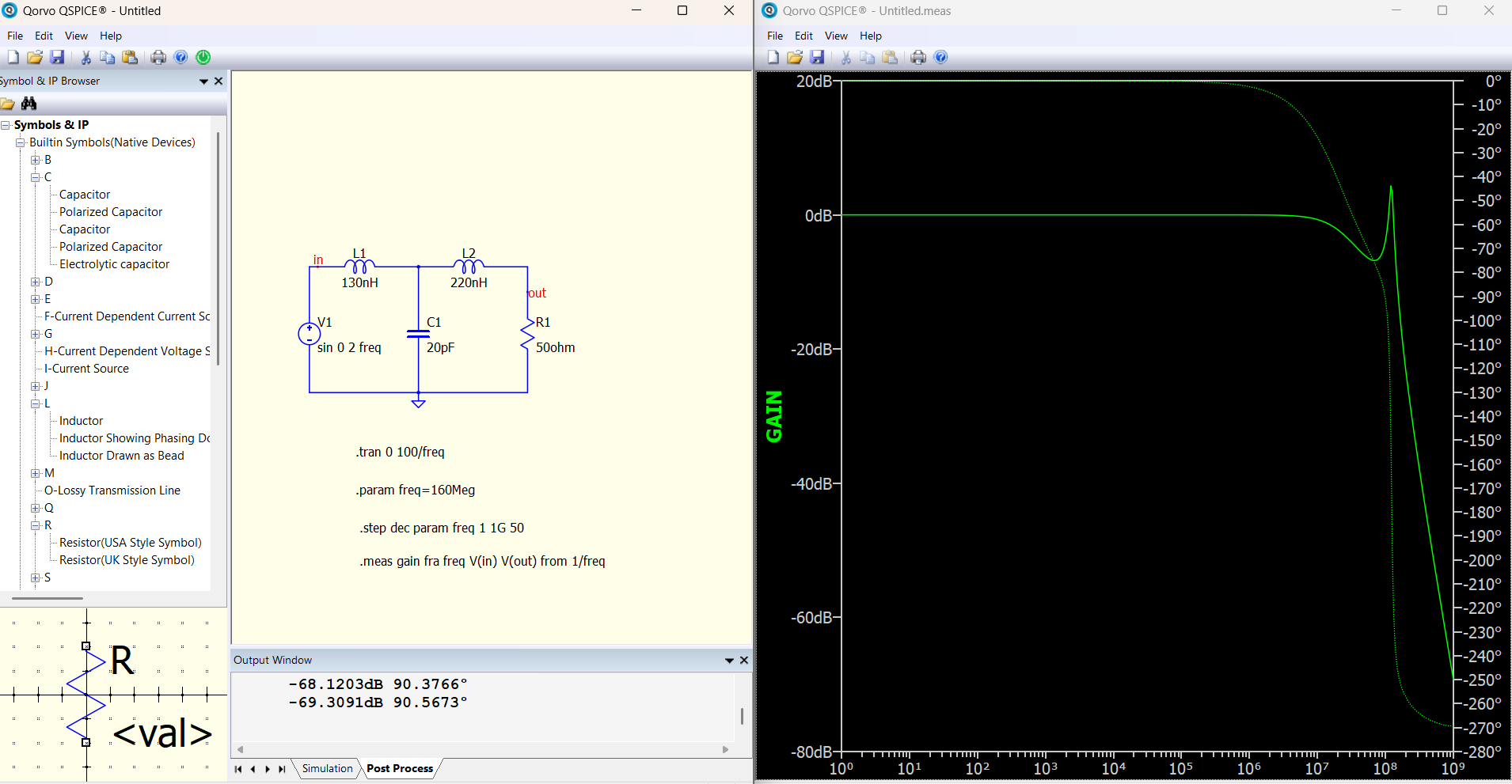This screenshot has height=784, width=1512.
Task: Click the Open folder icon in waveform toolbar
Action: pos(795,57)
